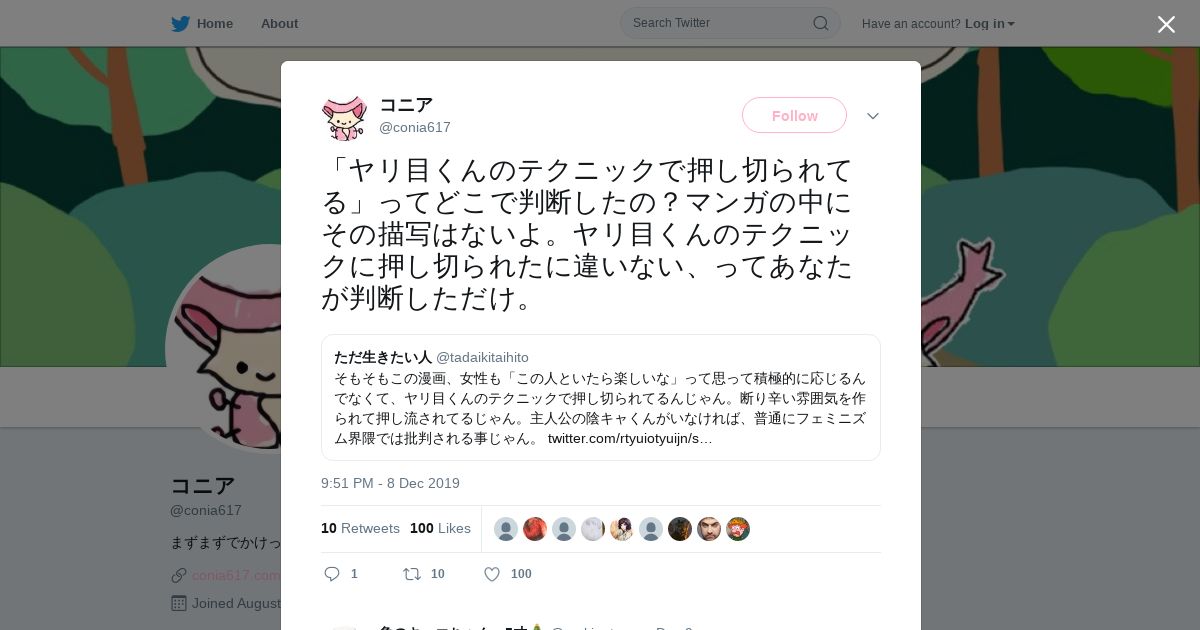This screenshot has height=630, width=1200.
Task: Expand the tweet options chevron
Action: (x=873, y=116)
